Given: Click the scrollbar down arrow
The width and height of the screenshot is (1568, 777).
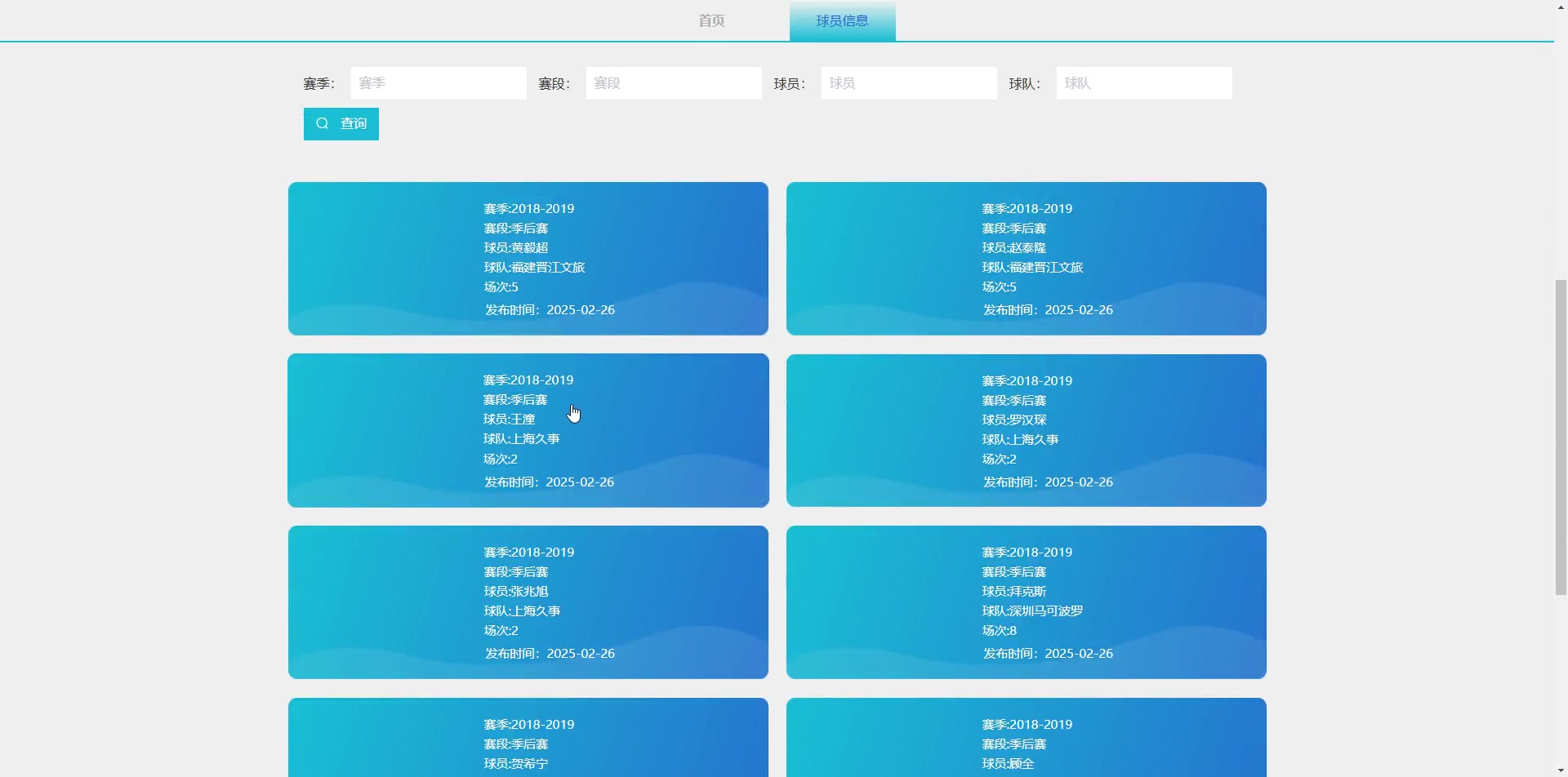Looking at the screenshot, I should [x=1561, y=770].
